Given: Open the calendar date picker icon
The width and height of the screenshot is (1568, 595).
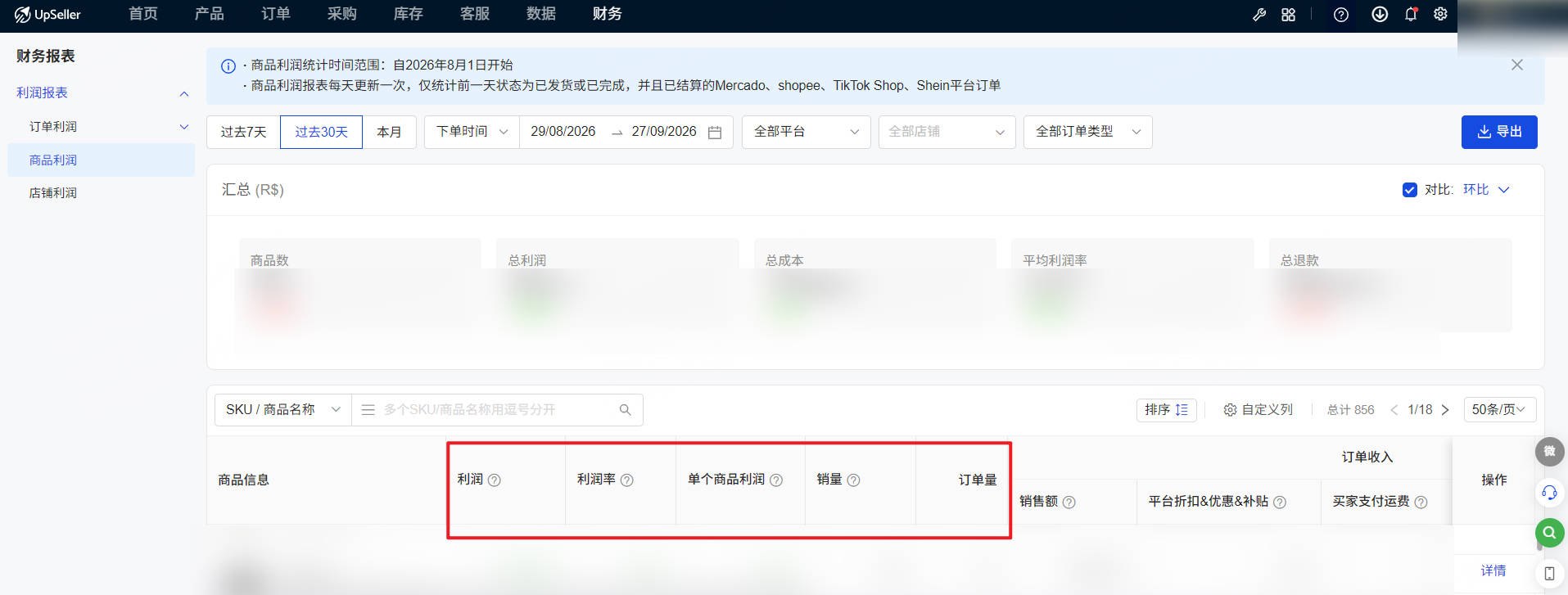Looking at the screenshot, I should coord(715,133).
